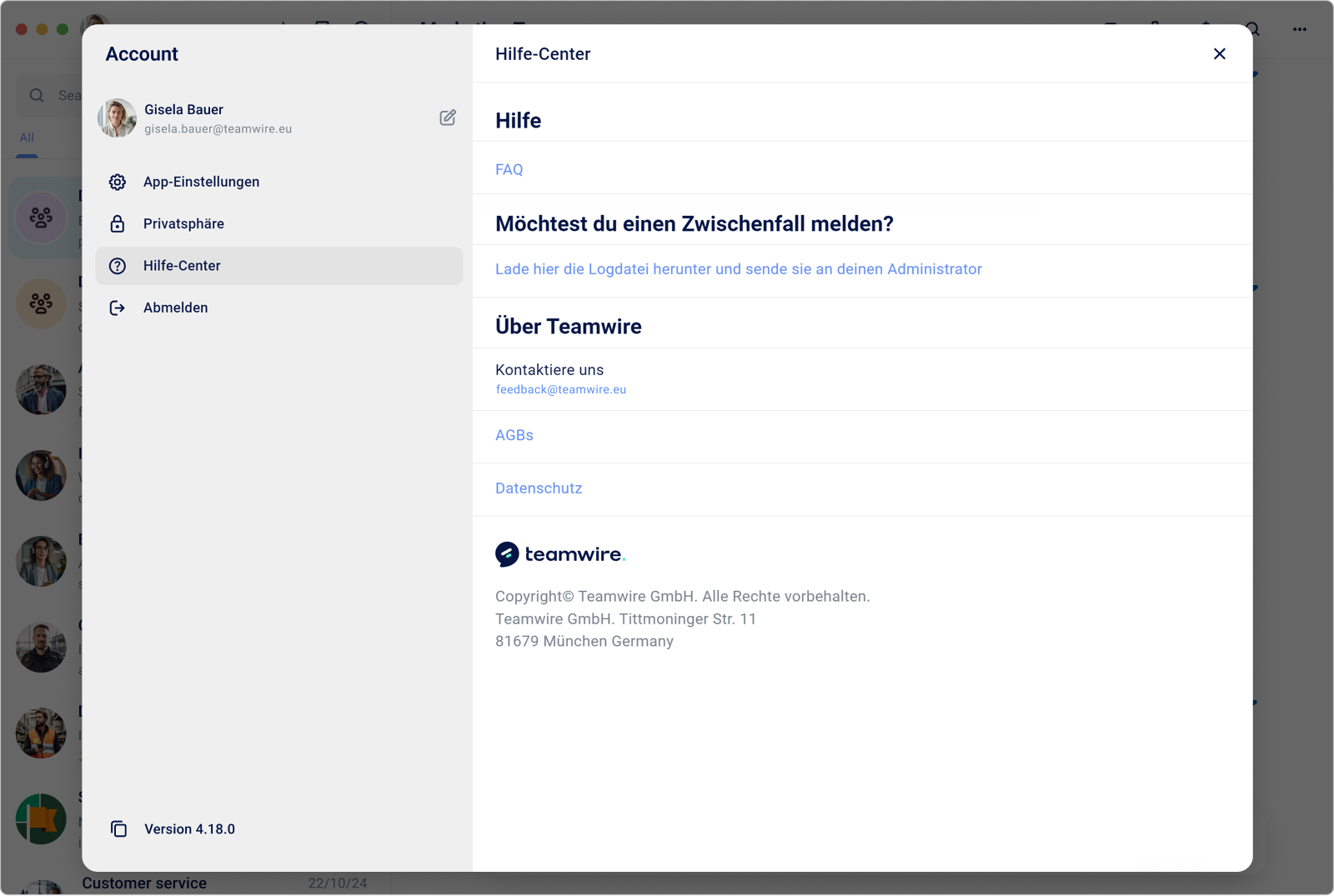This screenshot has width=1334, height=896.
Task: Edit Gisela Bauer's profile via pencil icon
Action: 448,118
